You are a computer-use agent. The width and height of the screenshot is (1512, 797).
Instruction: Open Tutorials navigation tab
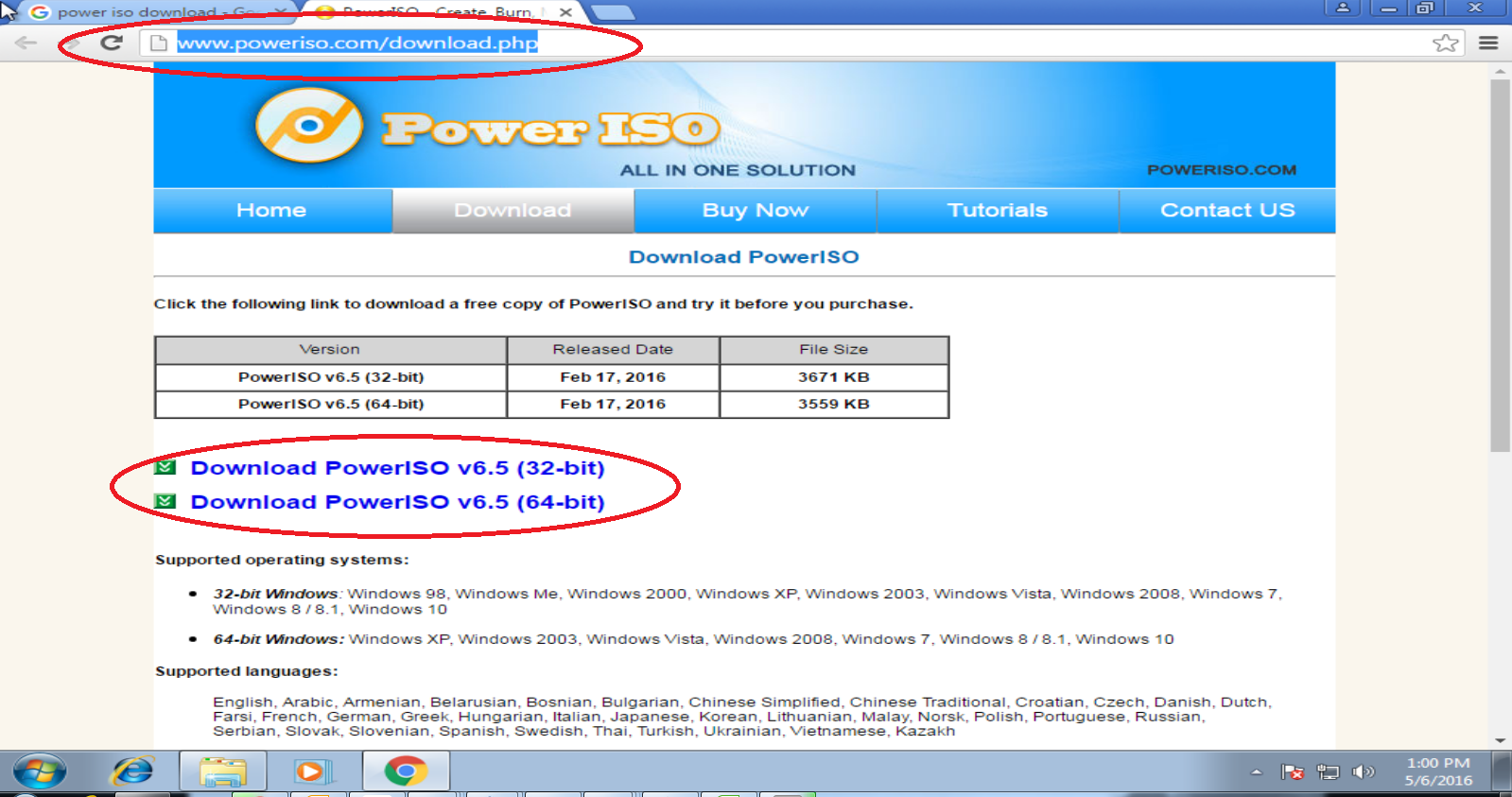998,210
